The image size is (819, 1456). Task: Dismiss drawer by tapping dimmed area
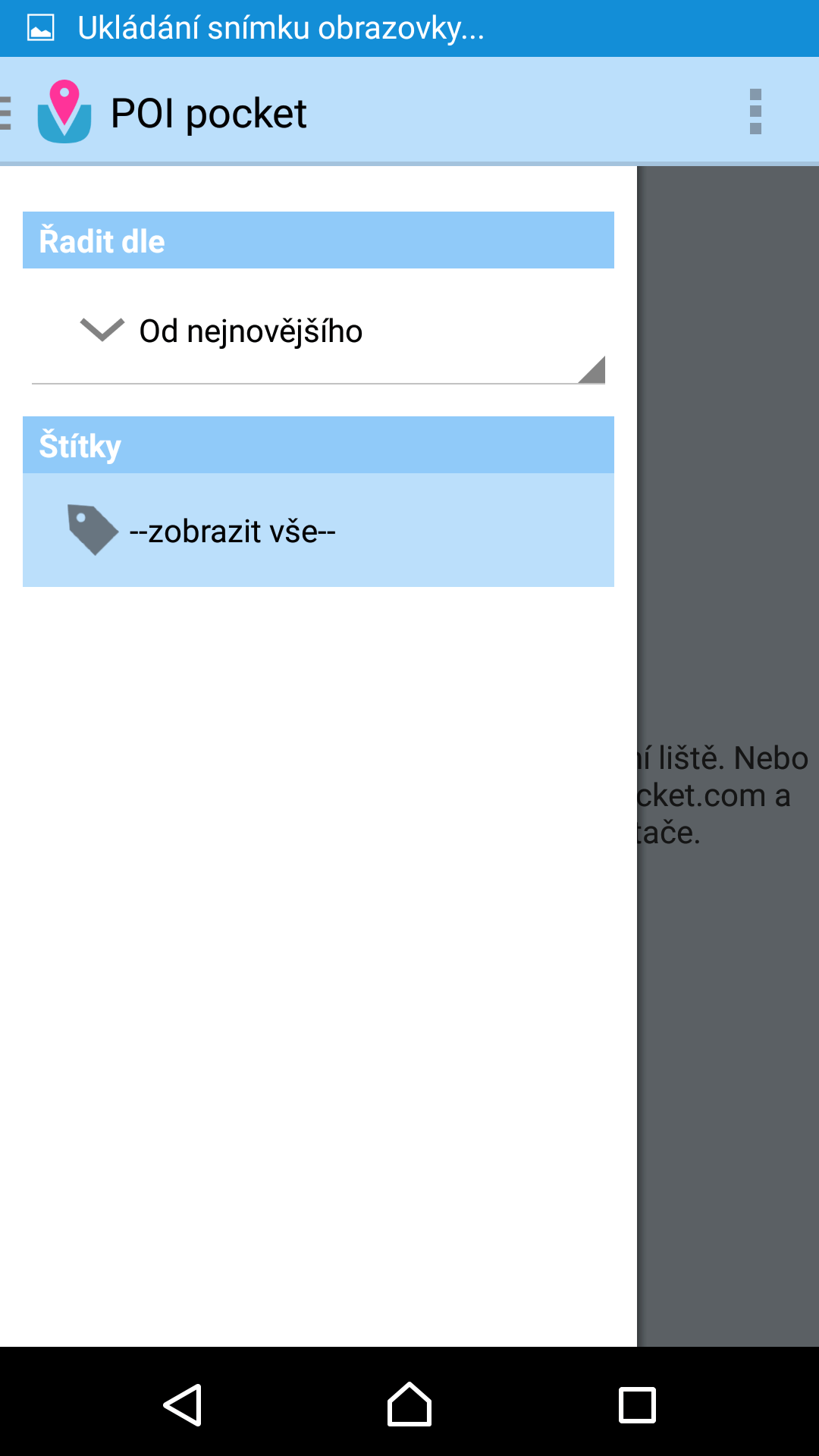(x=728, y=455)
